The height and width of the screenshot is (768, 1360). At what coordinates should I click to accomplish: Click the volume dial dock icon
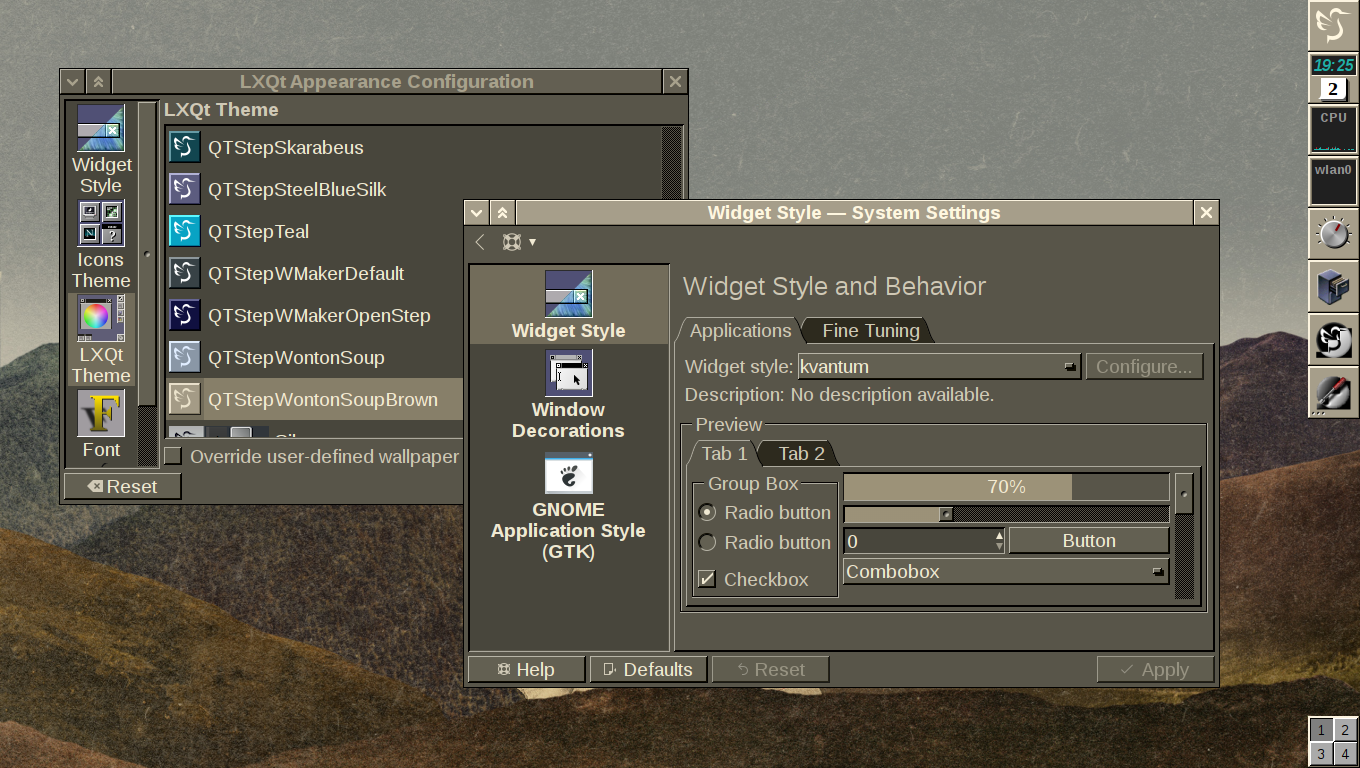point(1333,234)
